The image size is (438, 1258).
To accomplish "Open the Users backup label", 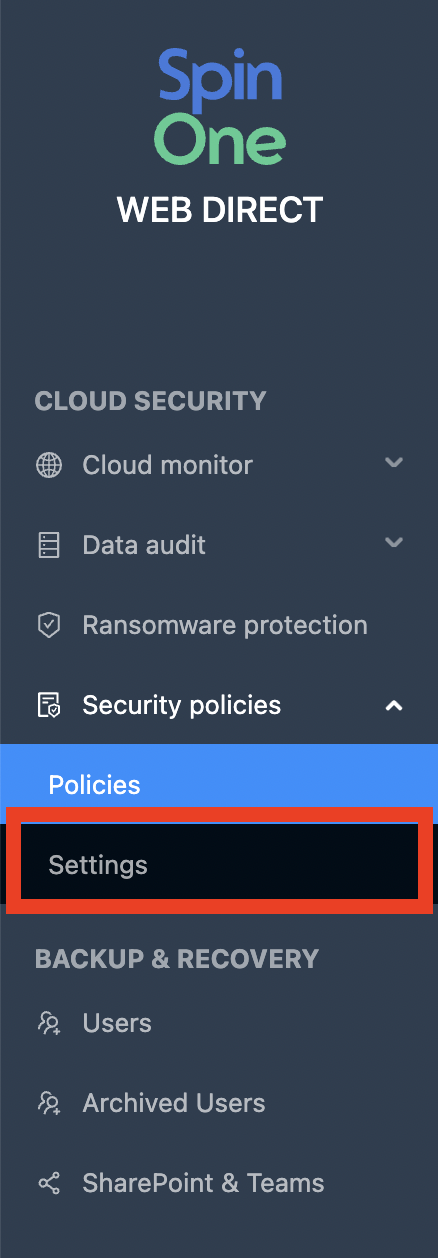I will (x=117, y=1023).
